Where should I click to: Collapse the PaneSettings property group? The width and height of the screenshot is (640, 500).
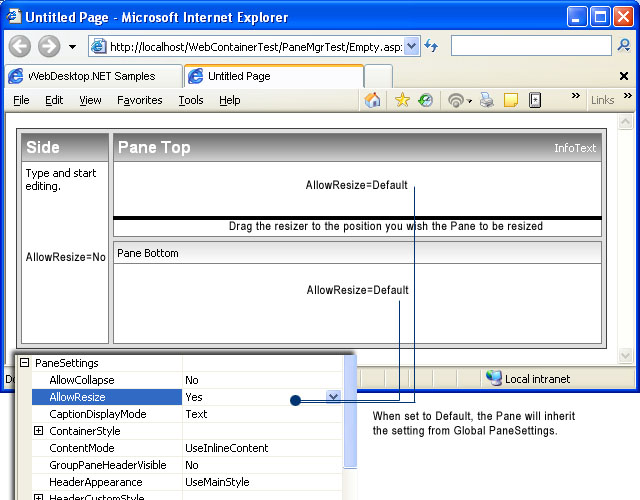click(x=24, y=363)
